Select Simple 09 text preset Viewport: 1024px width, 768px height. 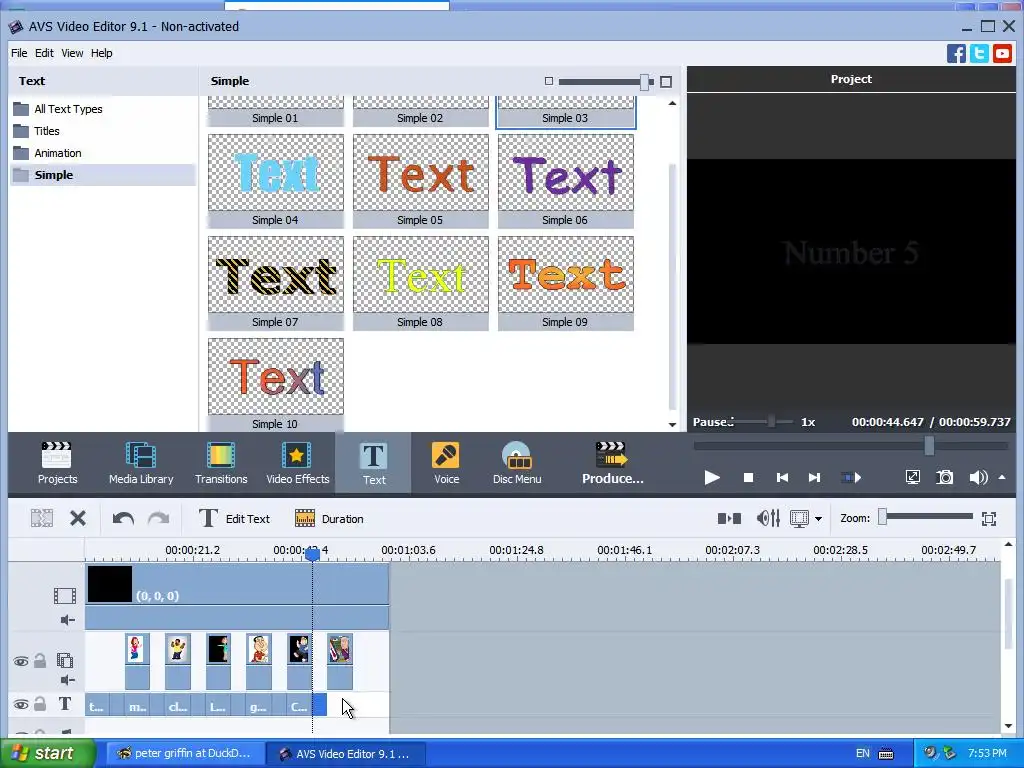pos(566,282)
